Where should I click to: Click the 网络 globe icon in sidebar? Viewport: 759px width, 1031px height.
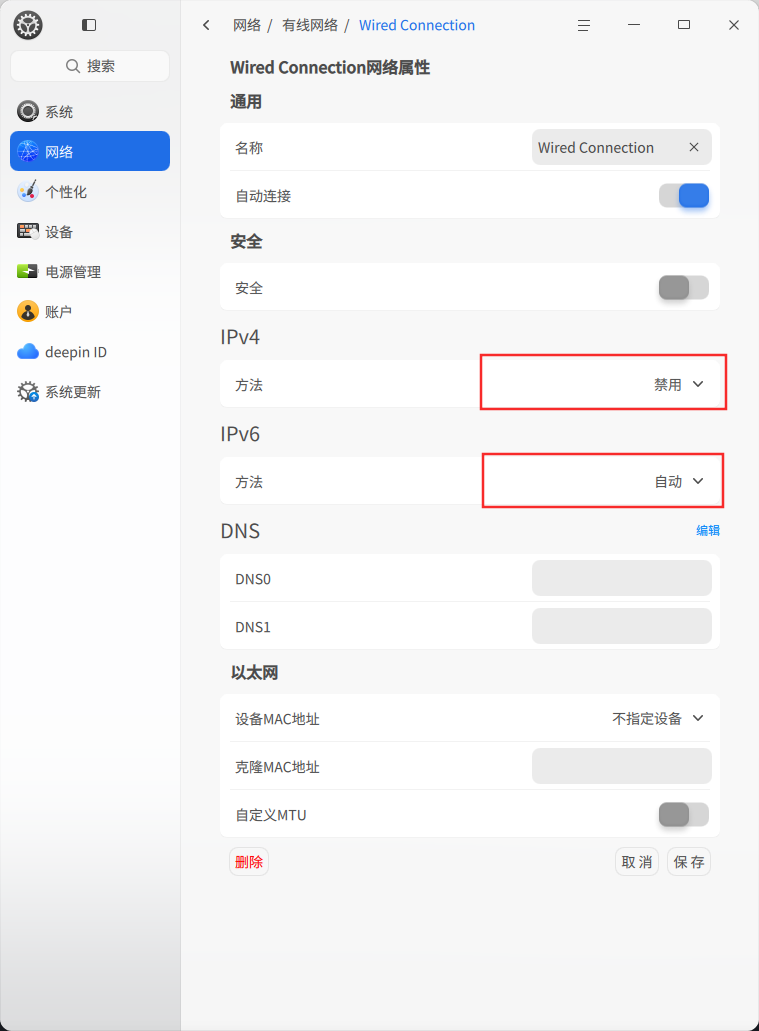28,151
